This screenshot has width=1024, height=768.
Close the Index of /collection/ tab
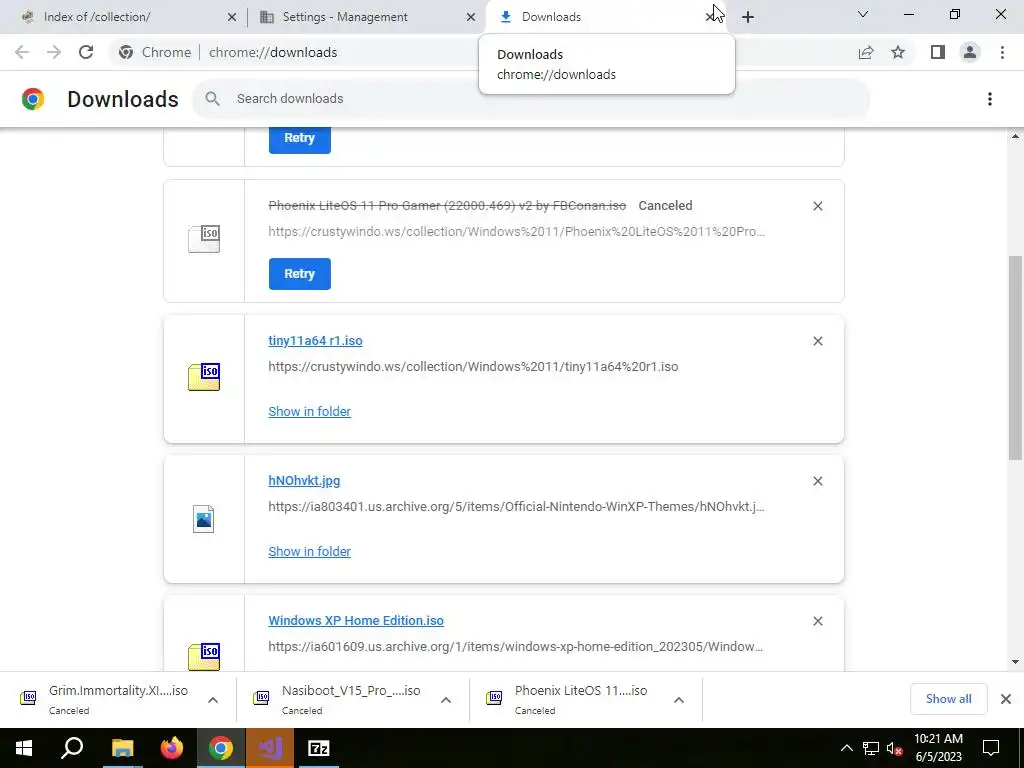tap(232, 17)
